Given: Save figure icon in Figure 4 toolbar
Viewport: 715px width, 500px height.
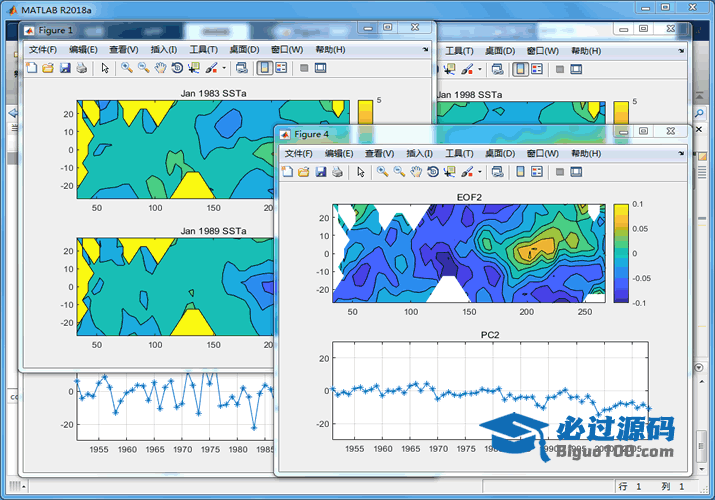Looking at the screenshot, I should pyautogui.click(x=321, y=172).
